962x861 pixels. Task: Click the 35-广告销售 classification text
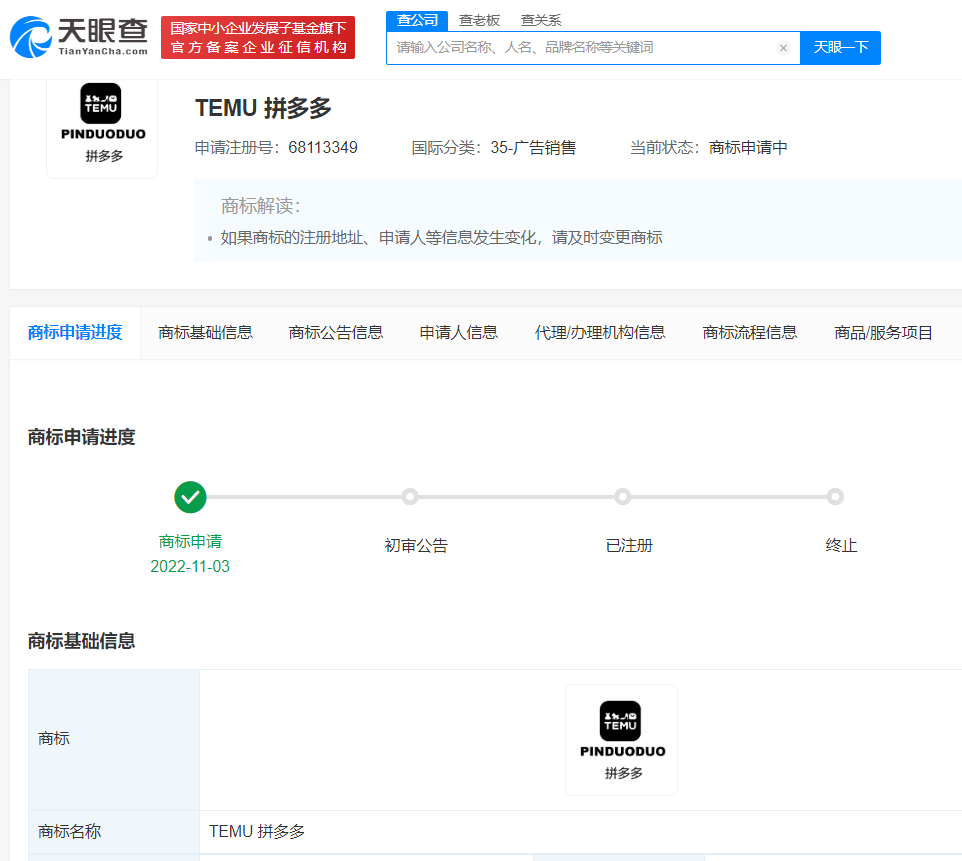pyautogui.click(x=533, y=148)
